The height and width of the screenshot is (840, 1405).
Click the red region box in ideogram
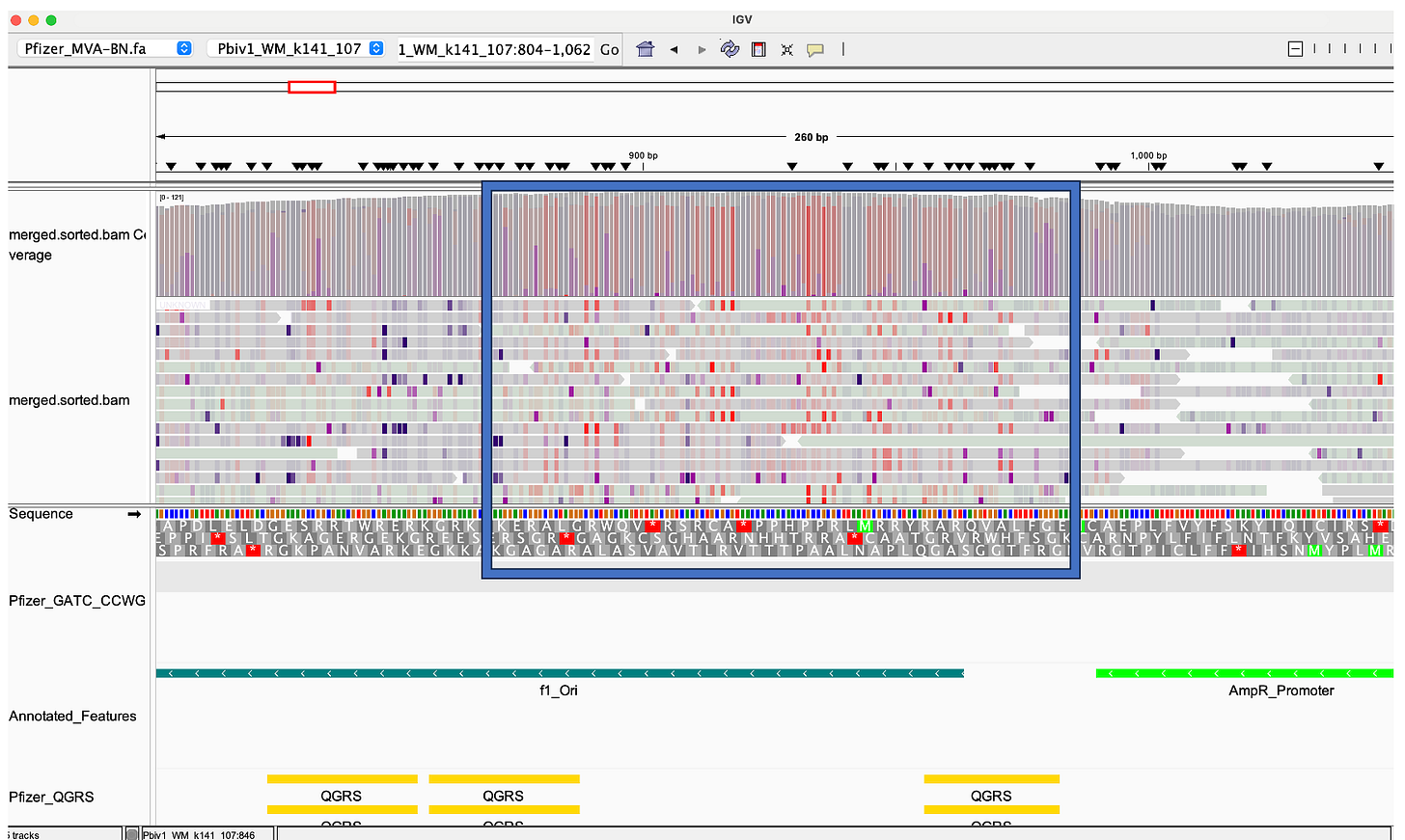pyautogui.click(x=312, y=88)
